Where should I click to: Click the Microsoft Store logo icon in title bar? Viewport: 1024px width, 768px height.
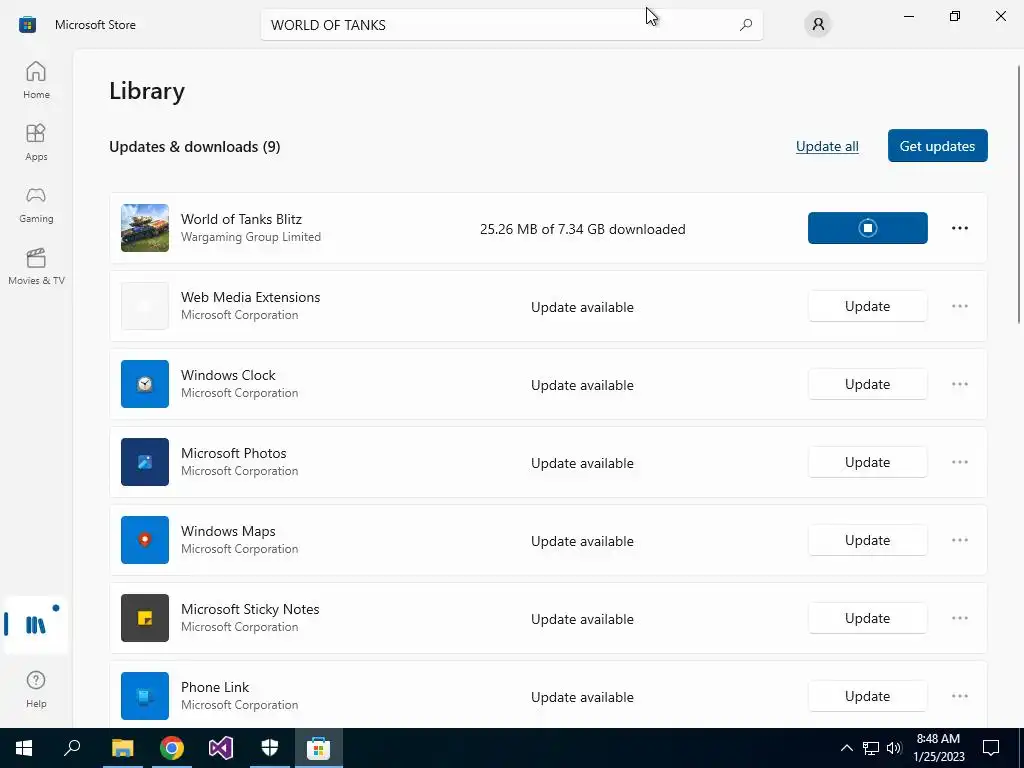point(27,25)
